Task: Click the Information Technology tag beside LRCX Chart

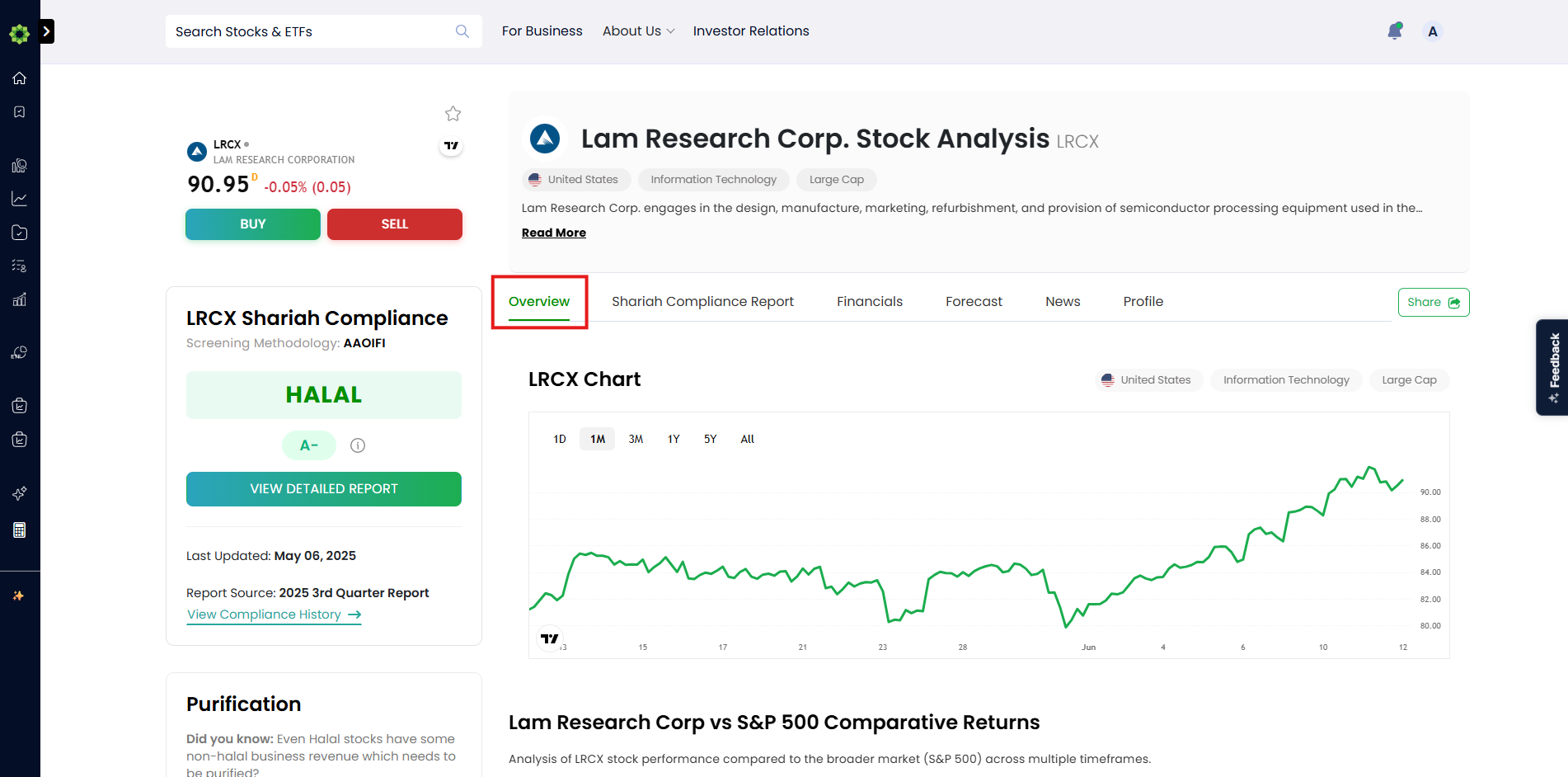Action: [1286, 380]
